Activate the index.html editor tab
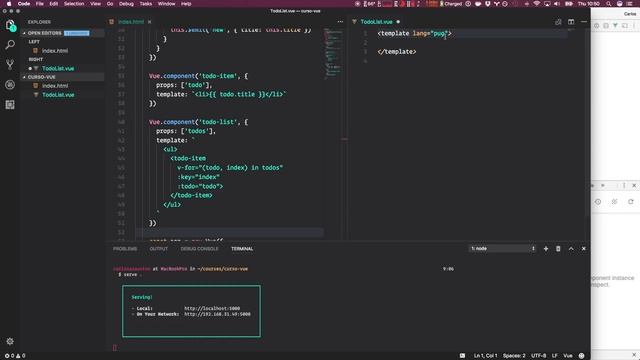Screen dimensions: 640x360 click(131, 22)
